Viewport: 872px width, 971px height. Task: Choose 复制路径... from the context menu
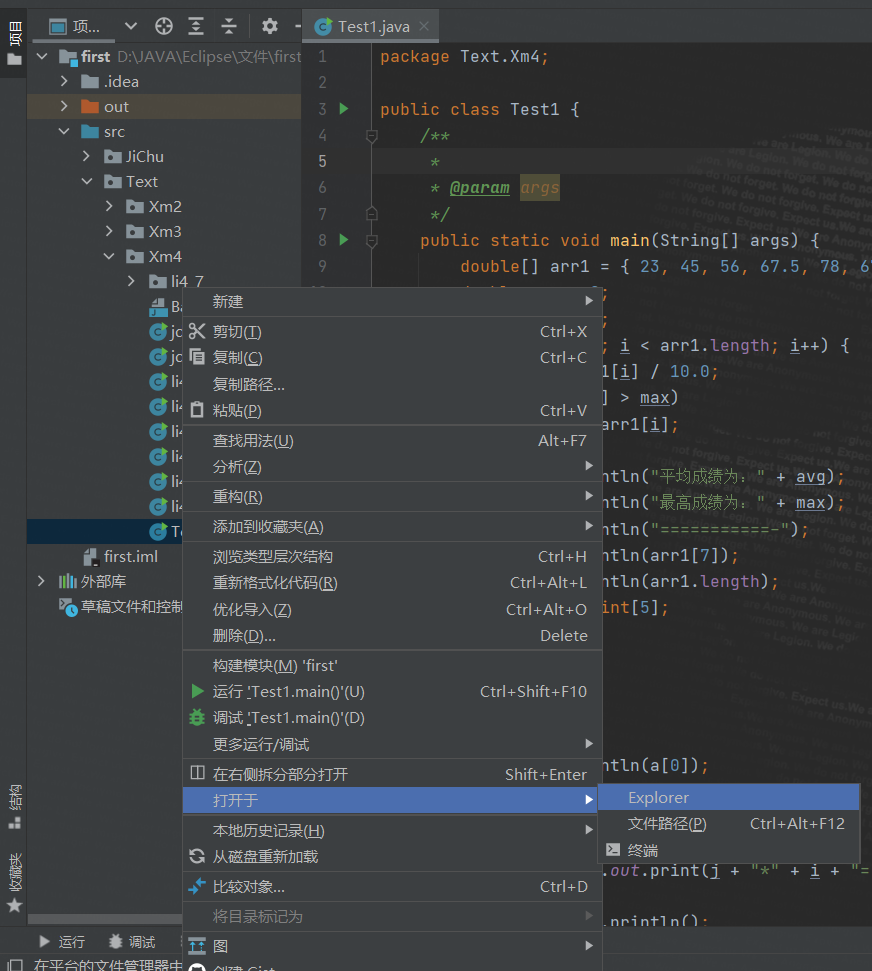(392, 384)
